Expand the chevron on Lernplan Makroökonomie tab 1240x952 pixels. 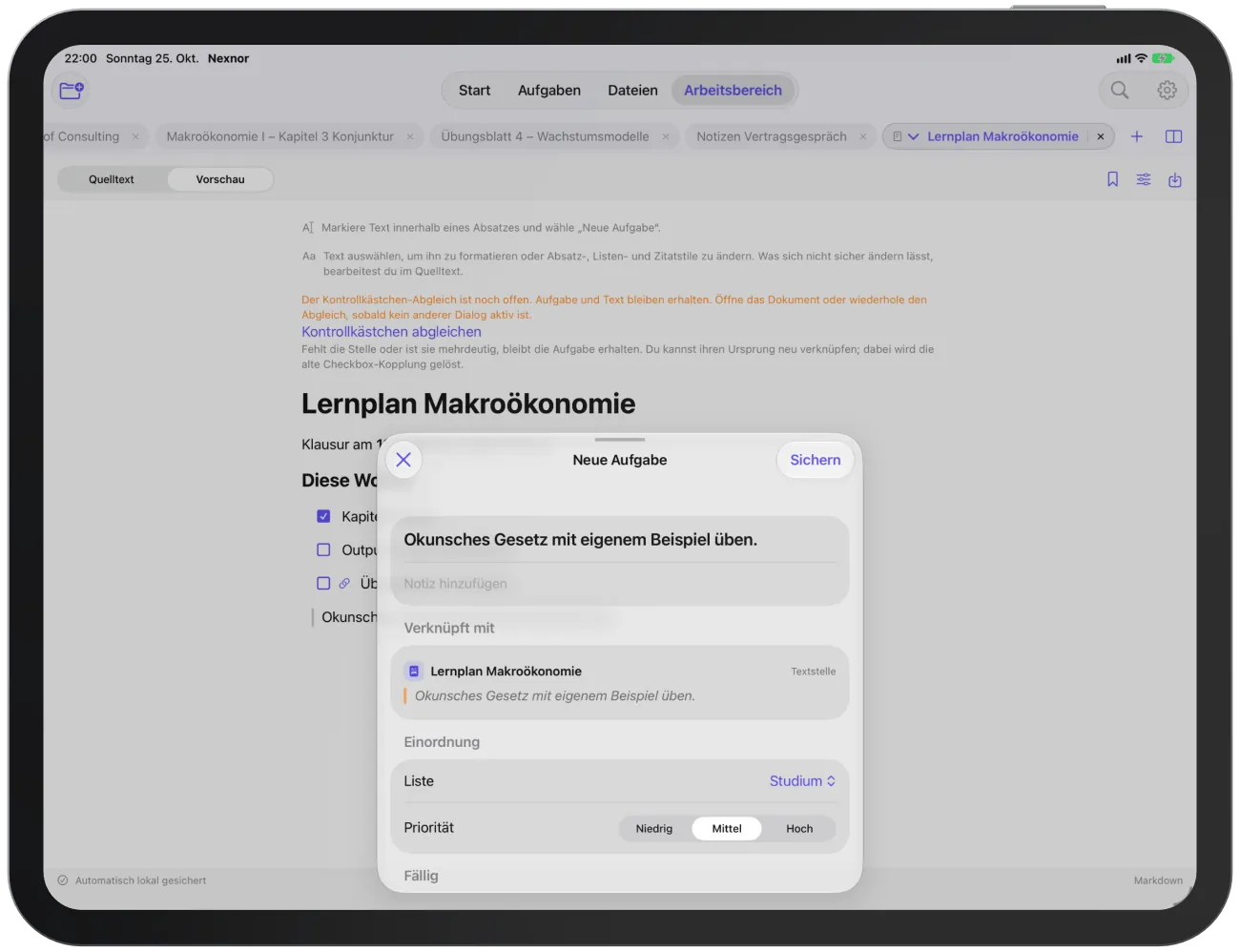(x=913, y=136)
